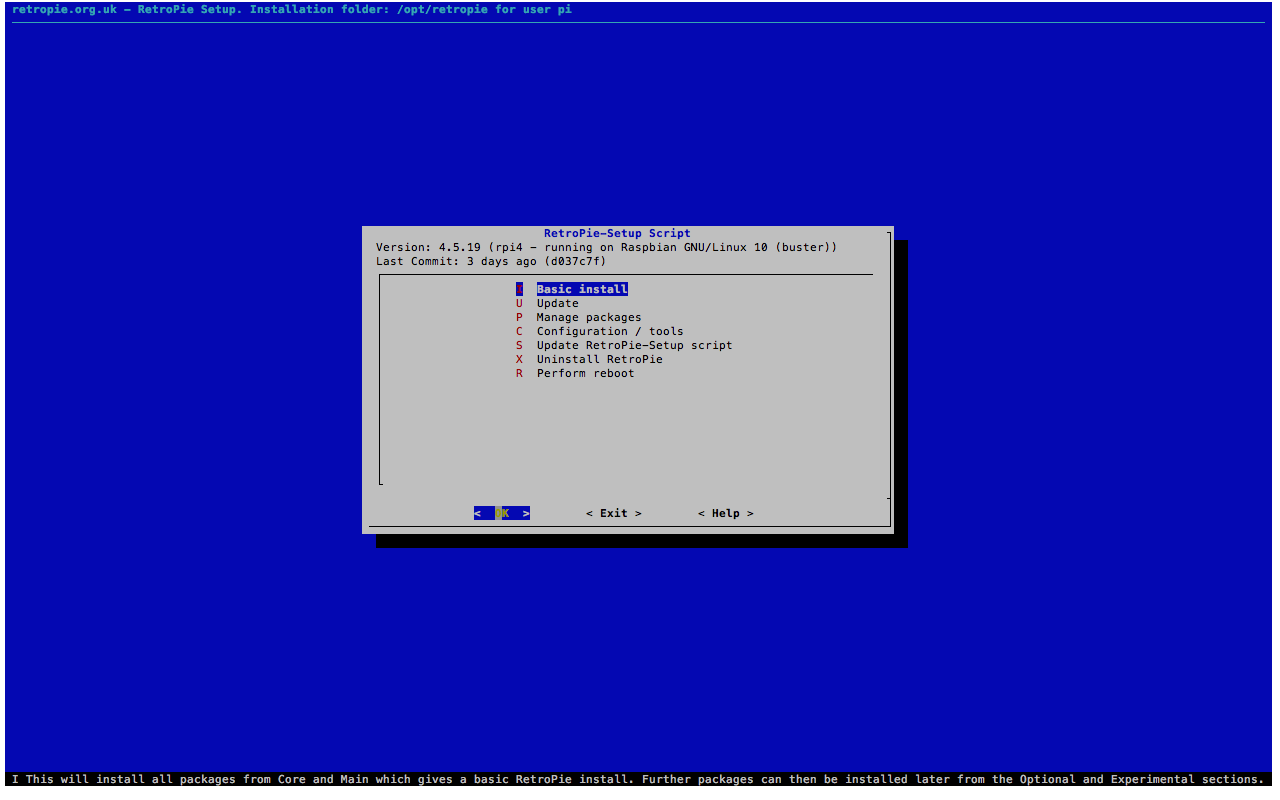This screenshot has width=1280, height=800.
Task: Choose Perform reboot entry
Action: click(575, 373)
